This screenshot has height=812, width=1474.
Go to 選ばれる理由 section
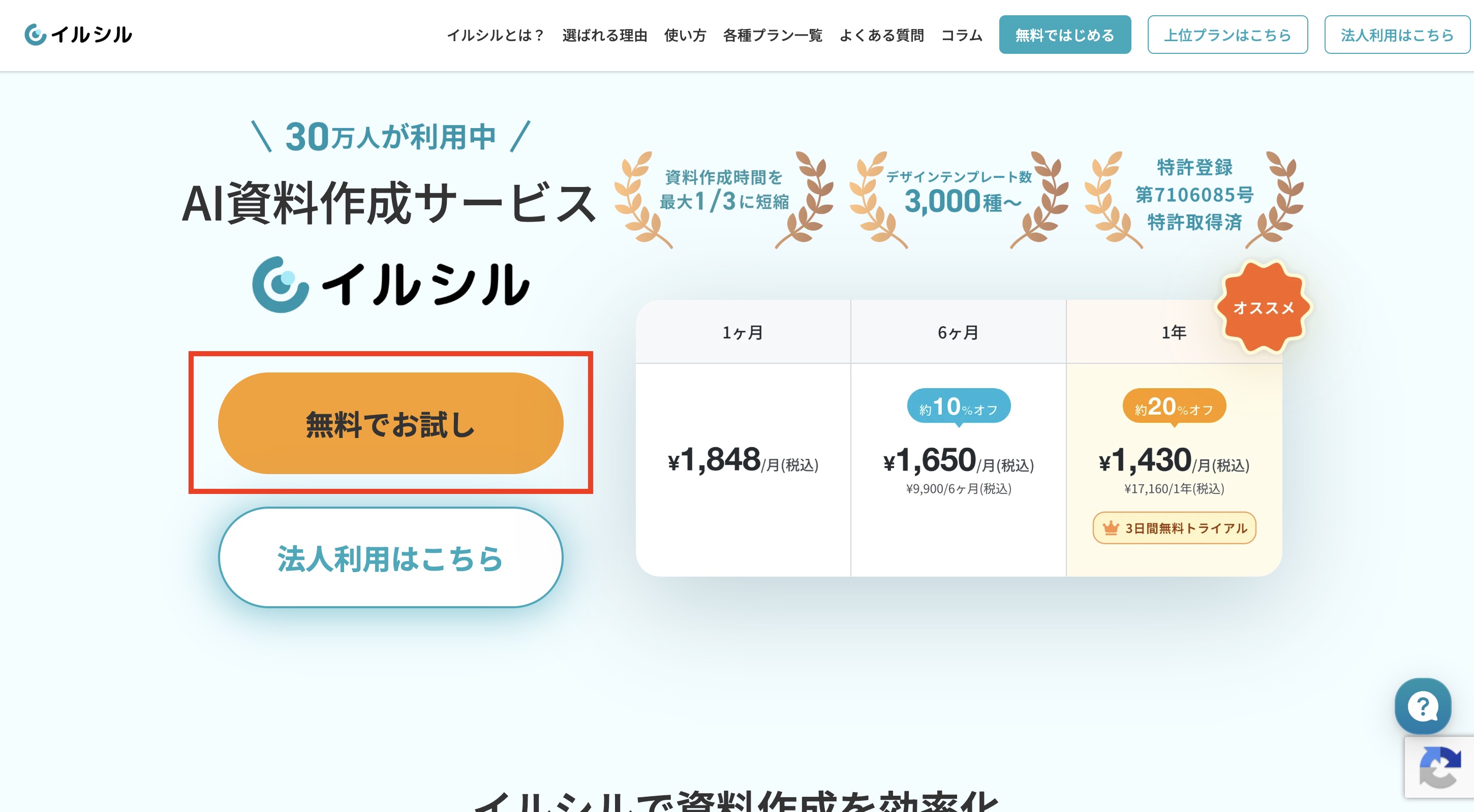(x=604, y=35)
